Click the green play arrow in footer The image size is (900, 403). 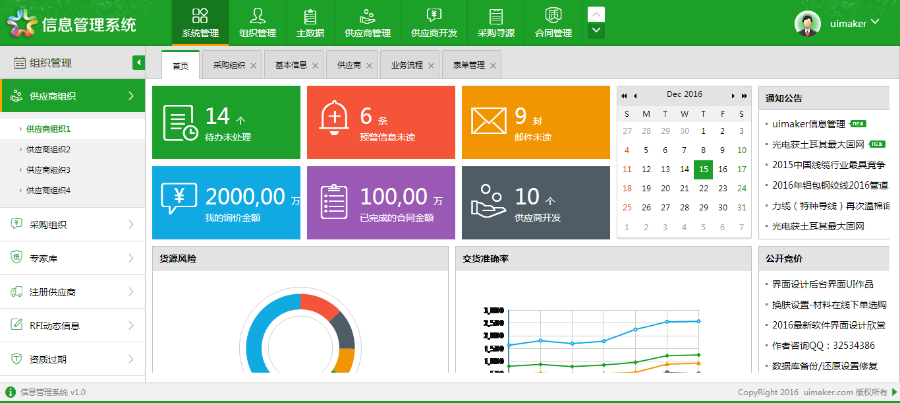click(x=894, y=392)
